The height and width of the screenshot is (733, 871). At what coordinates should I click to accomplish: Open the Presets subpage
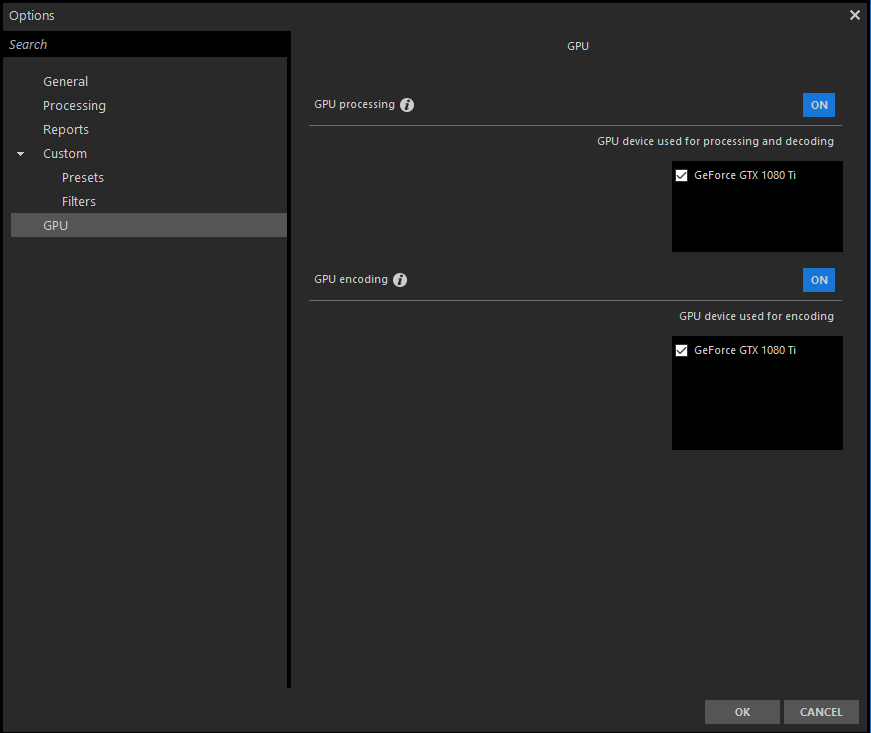coord(83,178)
